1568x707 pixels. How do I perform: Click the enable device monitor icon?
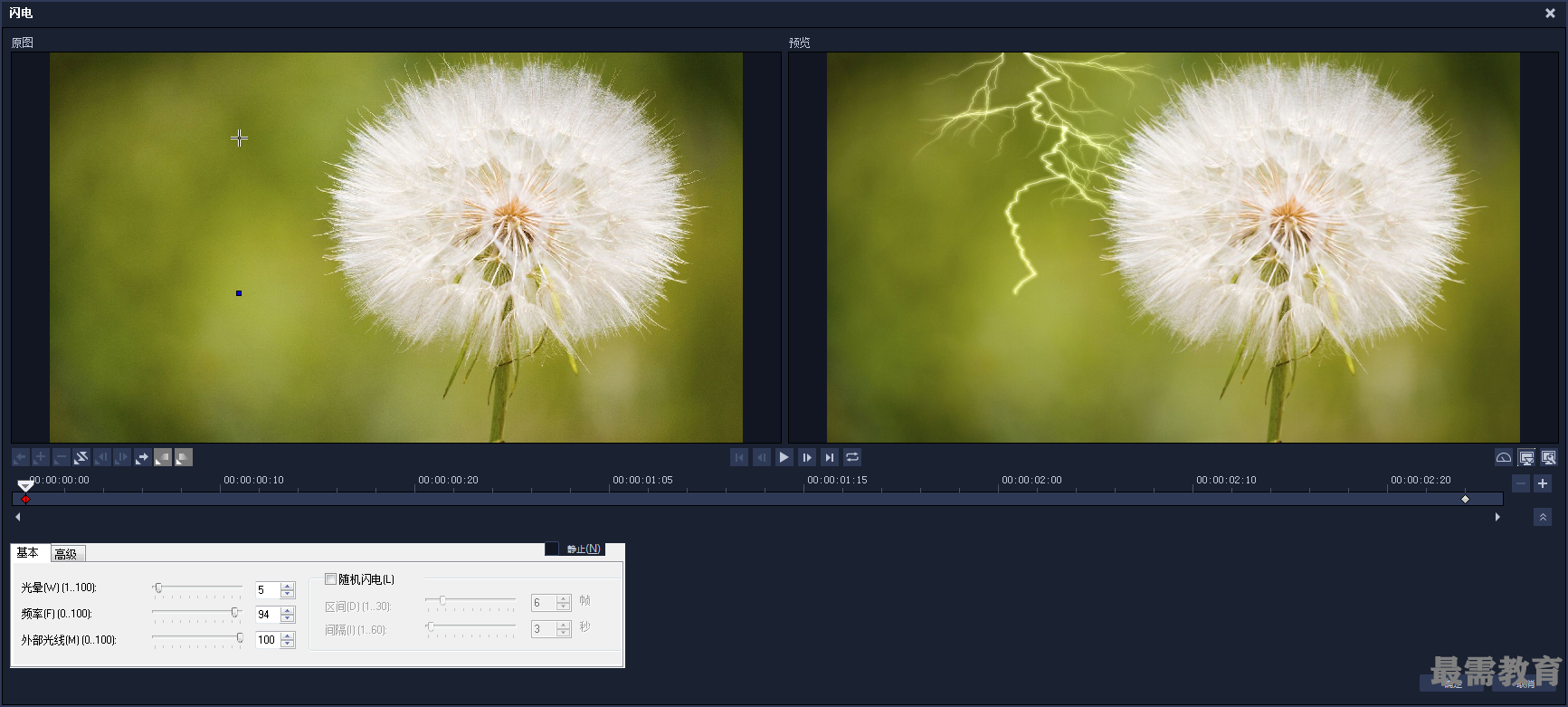[1526, 457]
